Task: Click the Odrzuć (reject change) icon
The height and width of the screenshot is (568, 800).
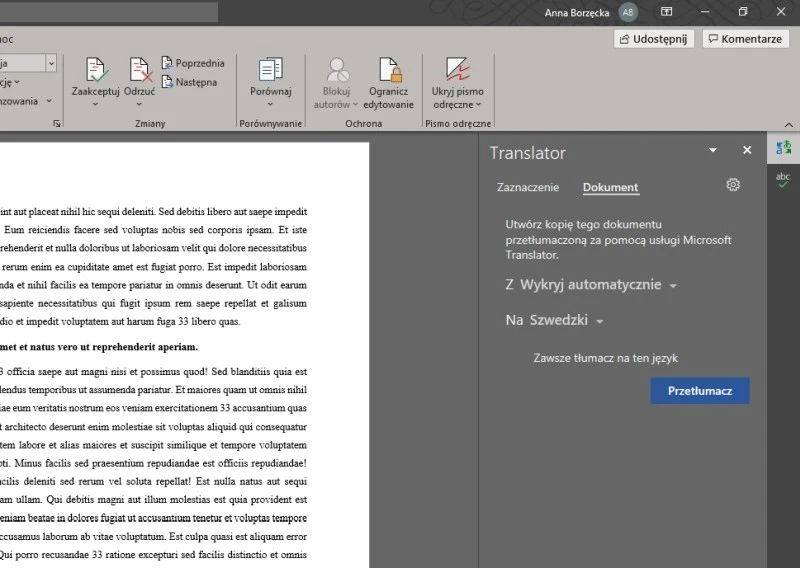Action: click(x=140, y=70)
